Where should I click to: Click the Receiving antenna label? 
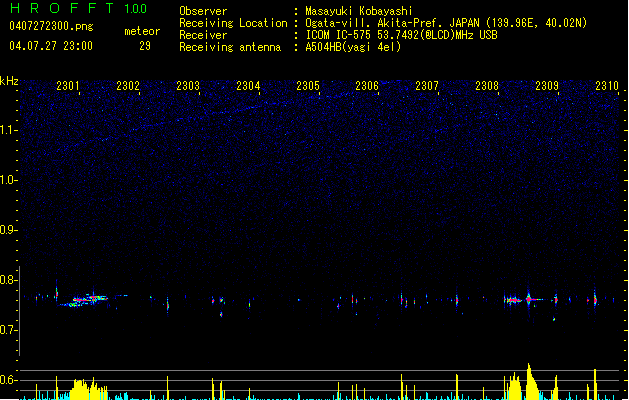[x=230, y=47]
